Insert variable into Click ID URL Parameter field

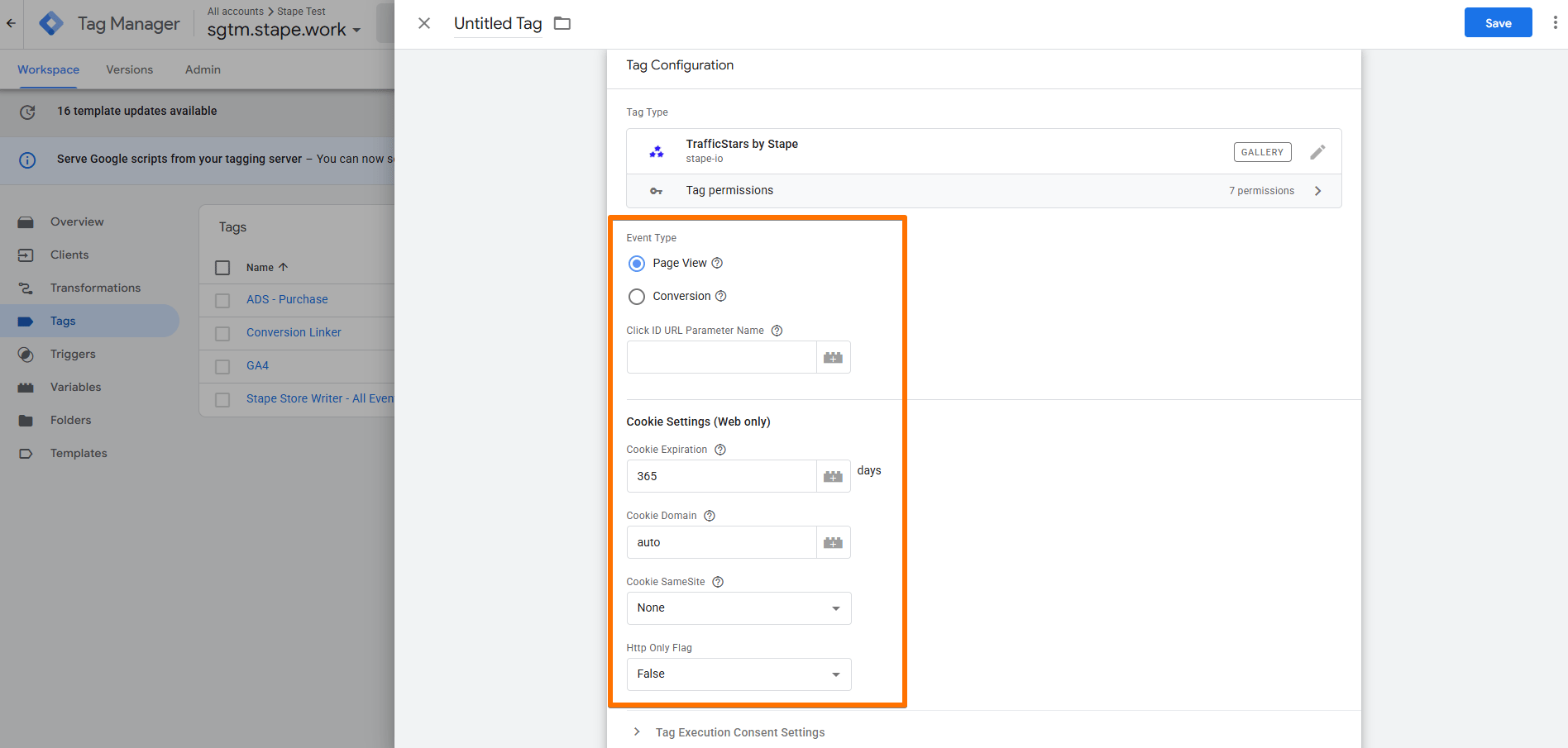[x=833, y=358]
